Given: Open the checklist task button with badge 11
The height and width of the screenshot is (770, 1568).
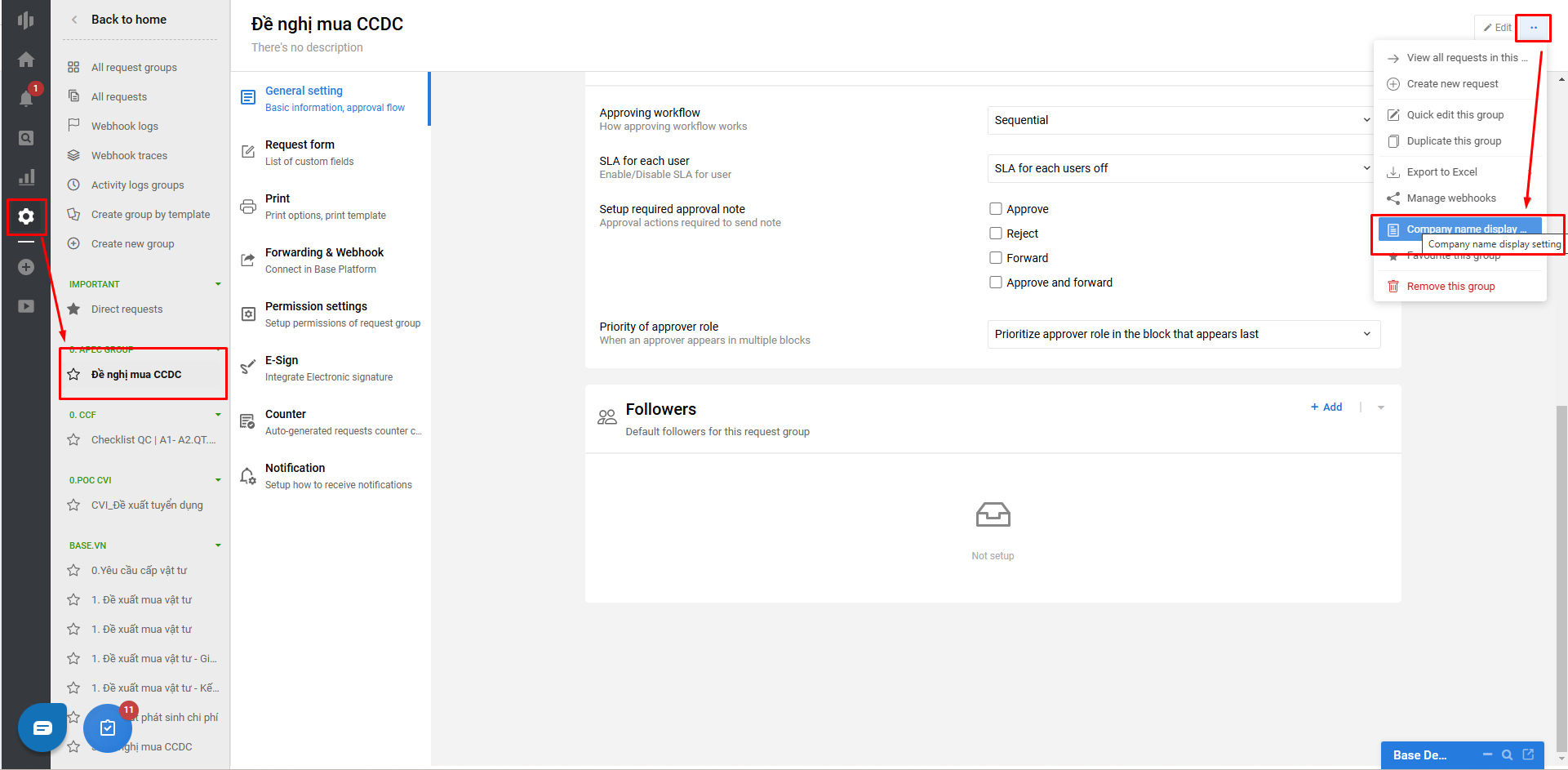Looking at the screenshot, I should click(108, 728).
